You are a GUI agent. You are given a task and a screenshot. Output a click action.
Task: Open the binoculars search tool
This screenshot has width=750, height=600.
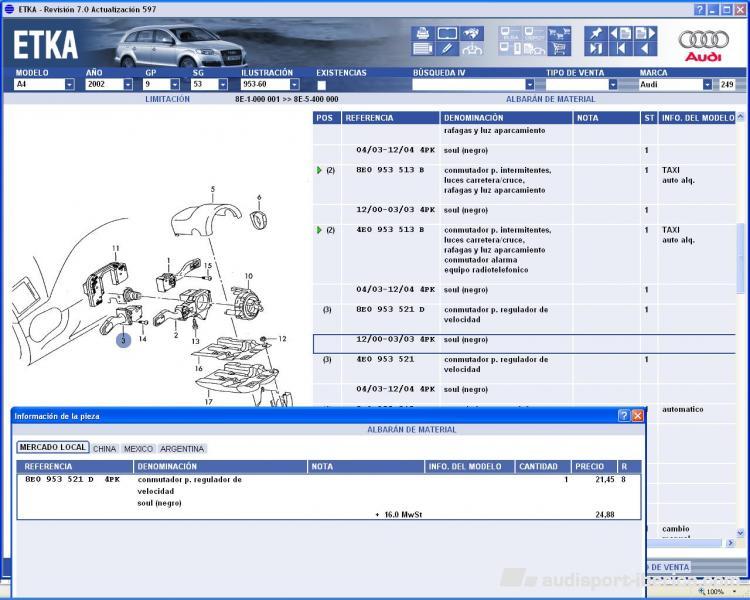pos(471,33)
